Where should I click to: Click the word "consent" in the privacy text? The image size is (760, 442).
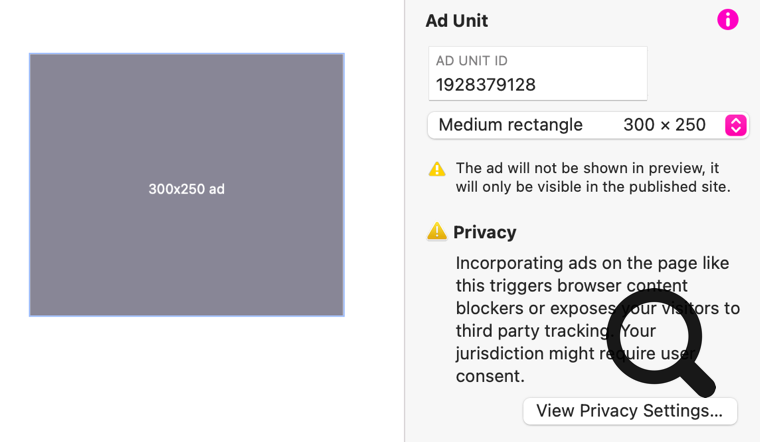(487, 376)
